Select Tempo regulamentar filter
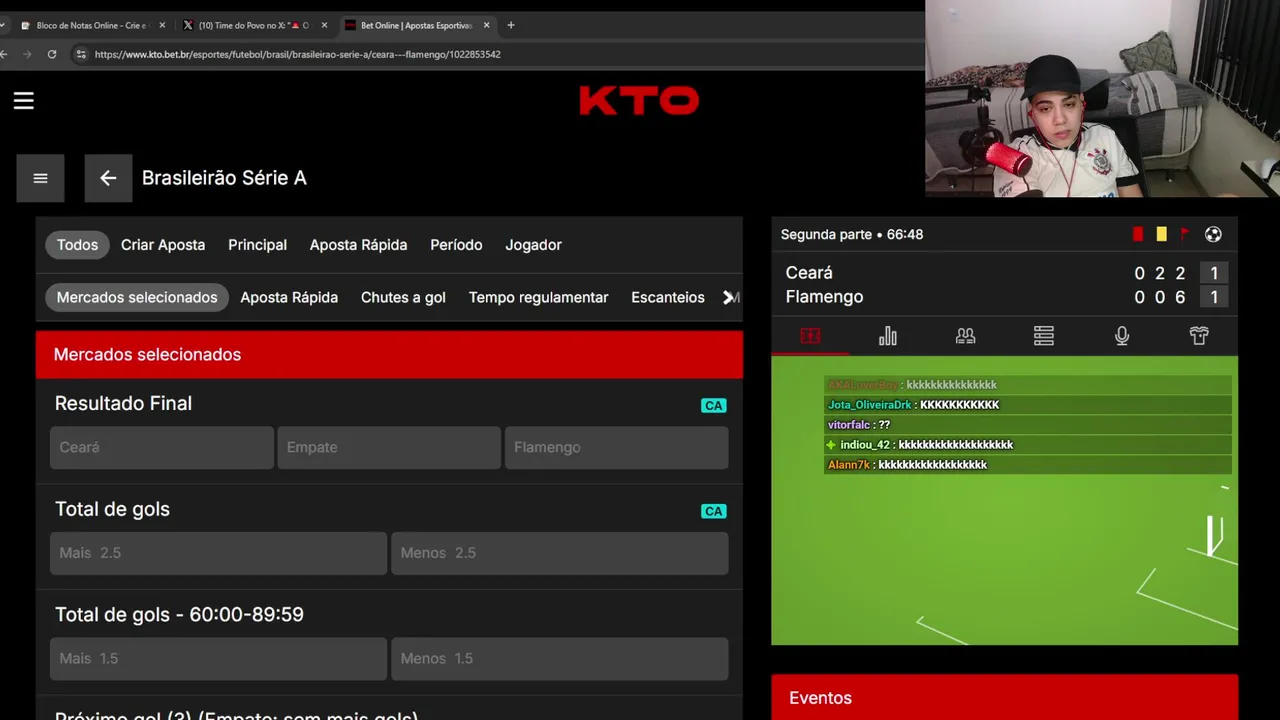 [538, 297]
